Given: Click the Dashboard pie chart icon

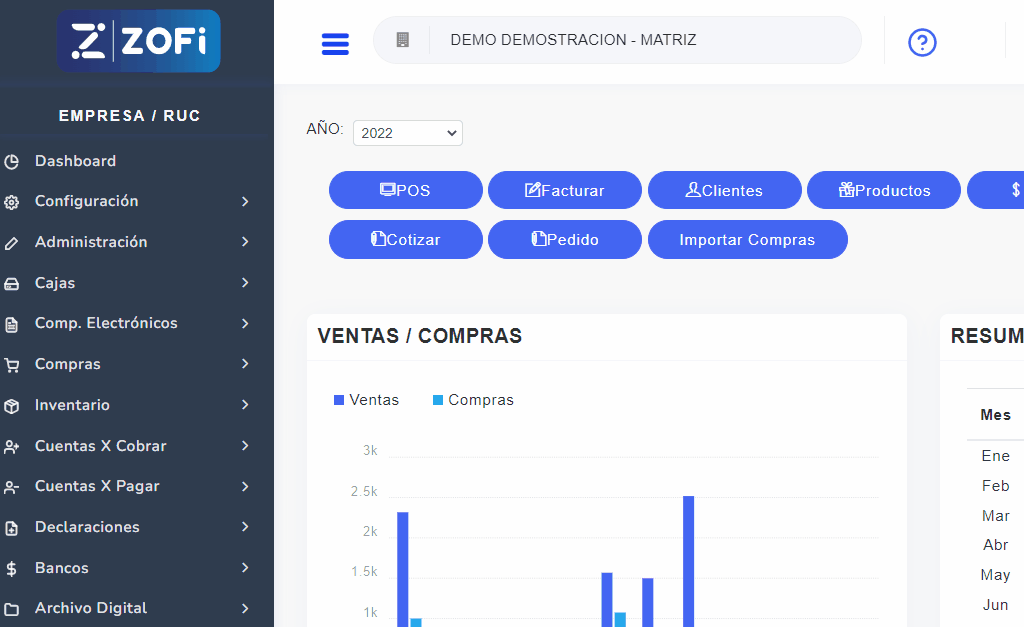Looking at the screenshot, I should [12, 161].
